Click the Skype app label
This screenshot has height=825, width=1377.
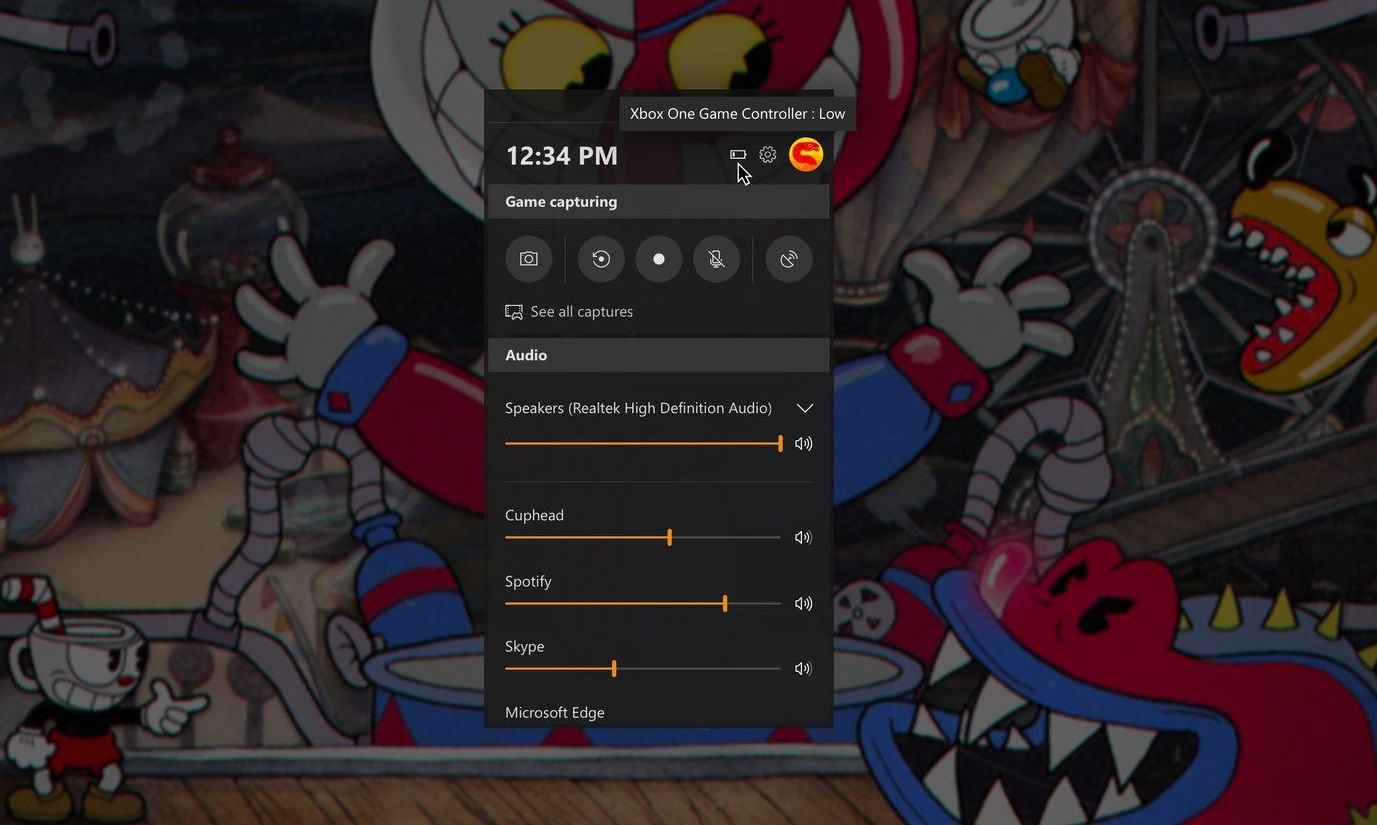click(525, 646)
